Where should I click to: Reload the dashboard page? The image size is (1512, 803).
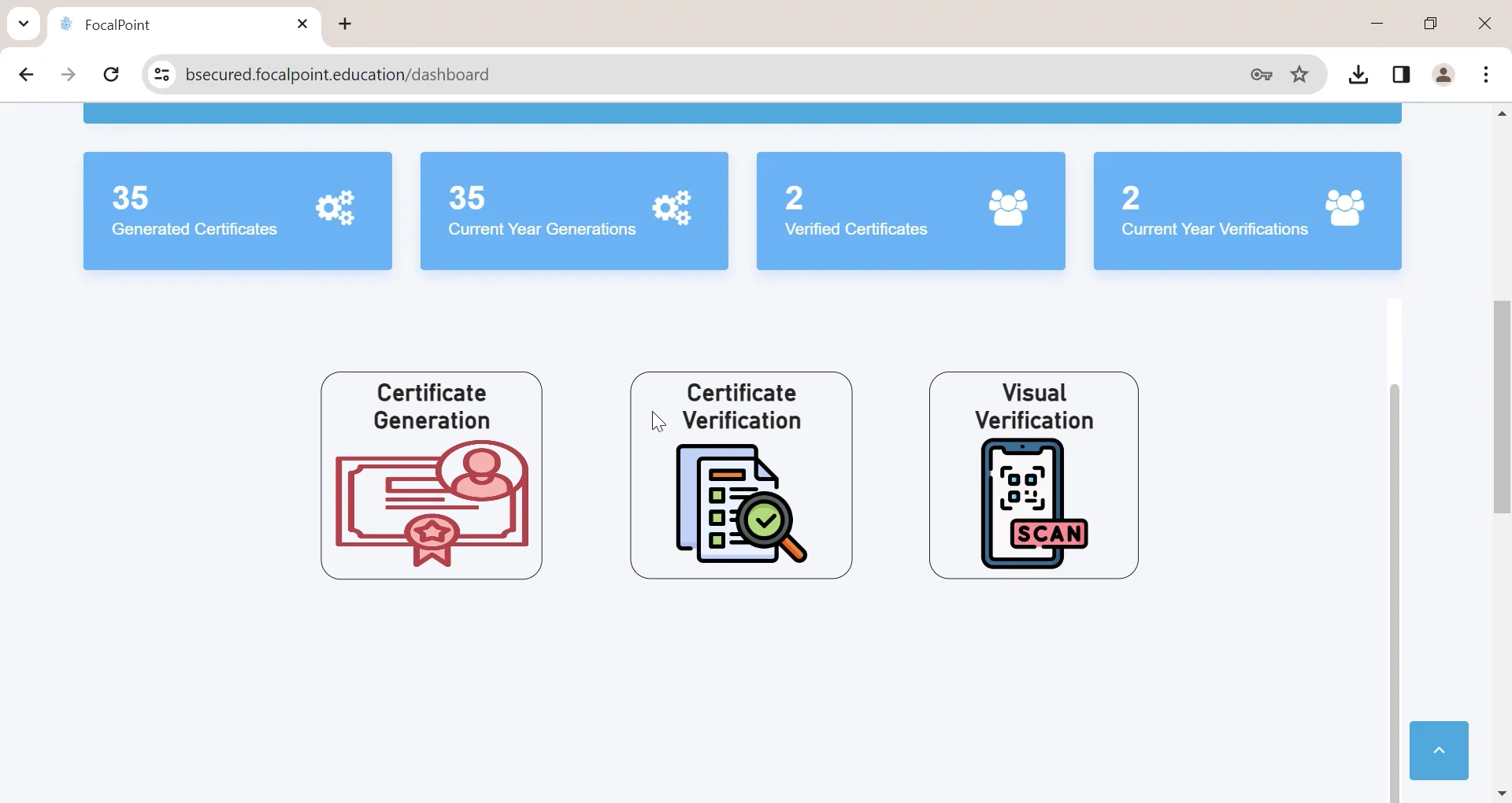(112, 74)
